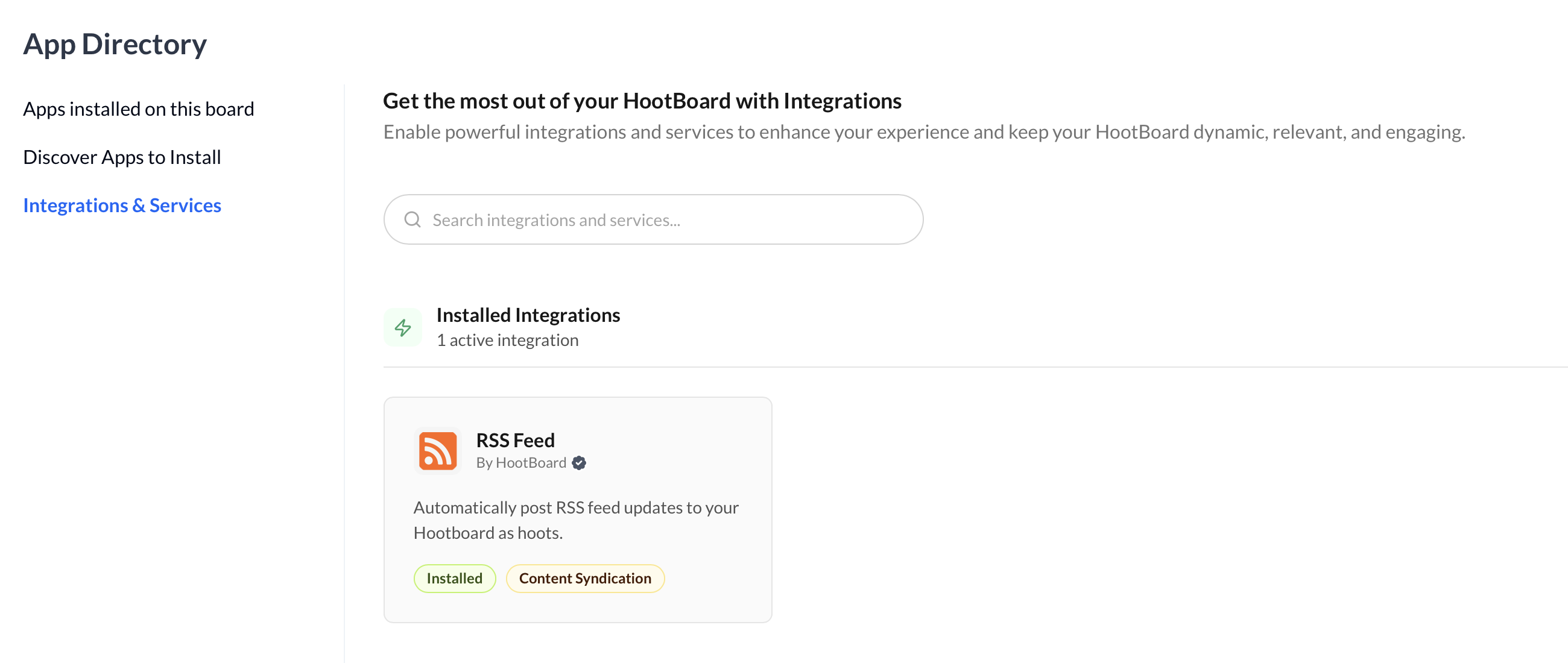Image resolution: width=1568 pixels, height=663 pixels.
Task: Go to Discover Apps to Install
Action: pos(122,157)
